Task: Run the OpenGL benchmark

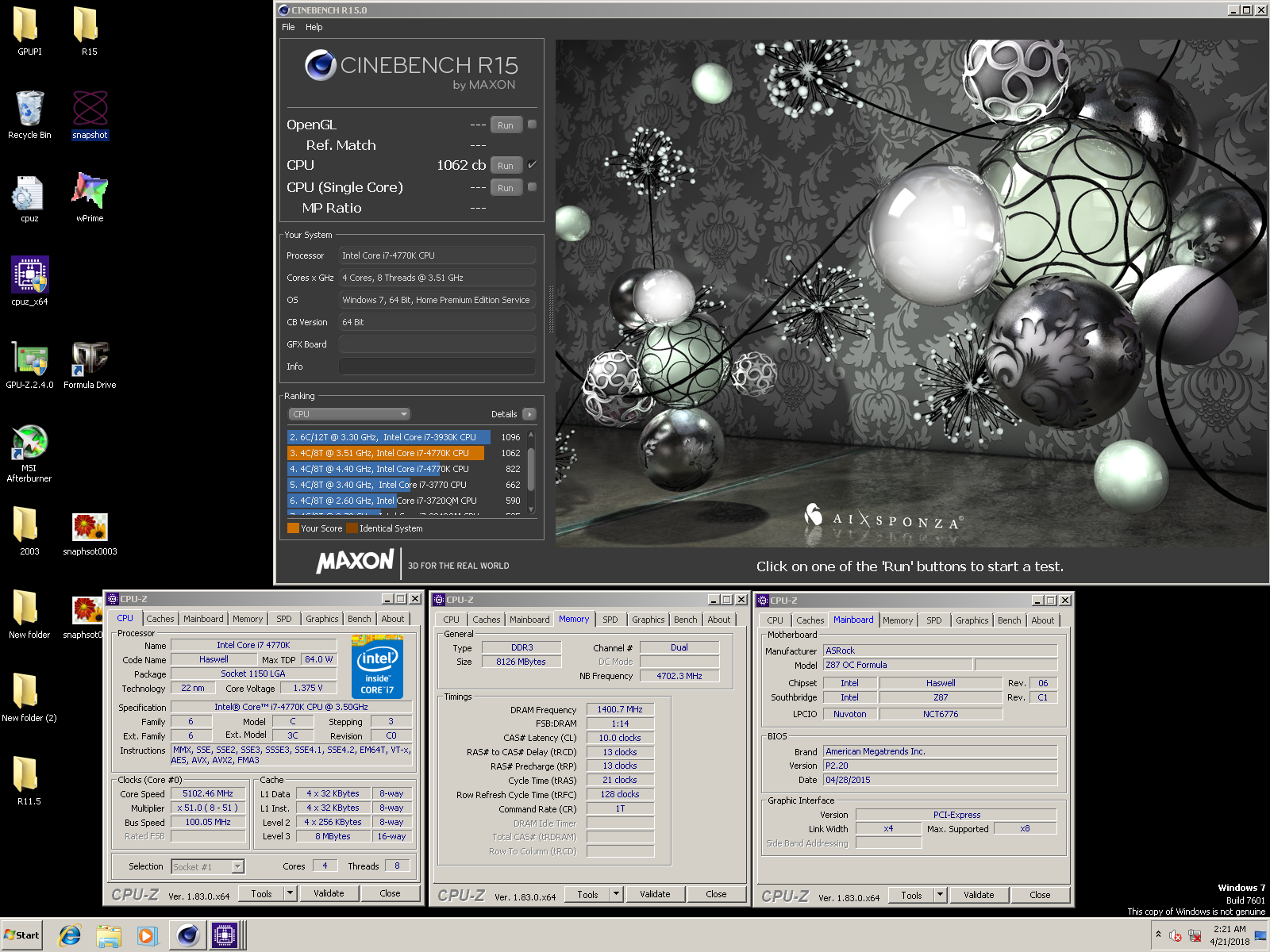Action: pos(506,125)
